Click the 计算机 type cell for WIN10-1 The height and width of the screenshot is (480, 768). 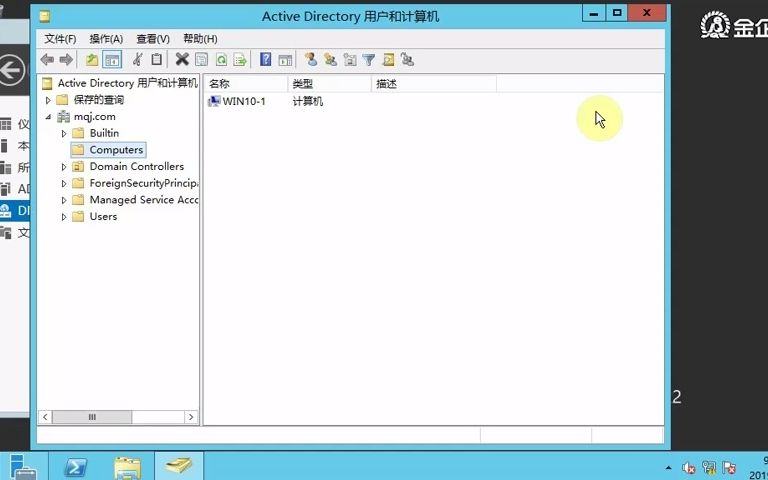tap(308, 101)
